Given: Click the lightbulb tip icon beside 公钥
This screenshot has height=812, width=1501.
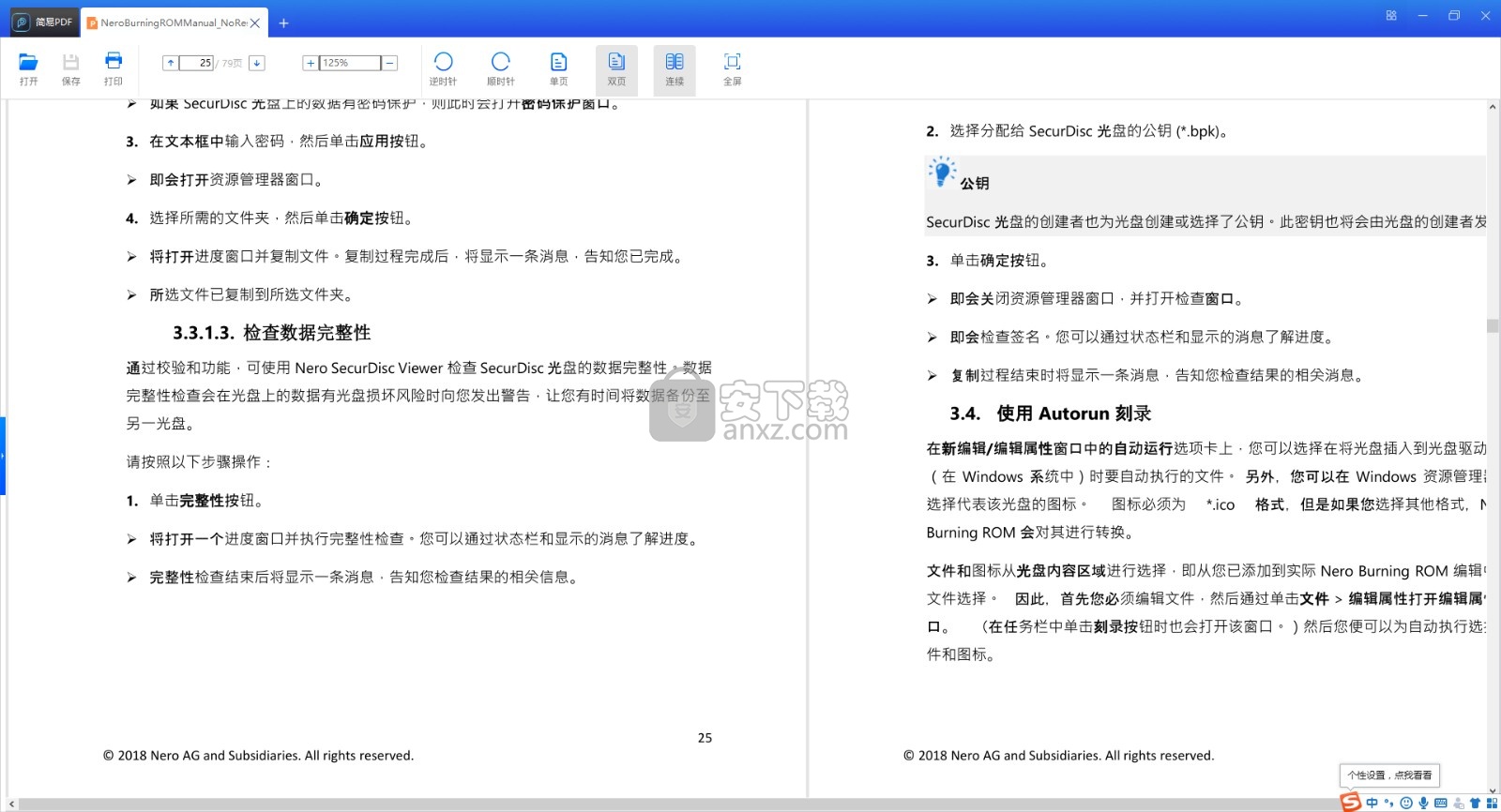Looking at the screenshot, I should tap(941, 173).
